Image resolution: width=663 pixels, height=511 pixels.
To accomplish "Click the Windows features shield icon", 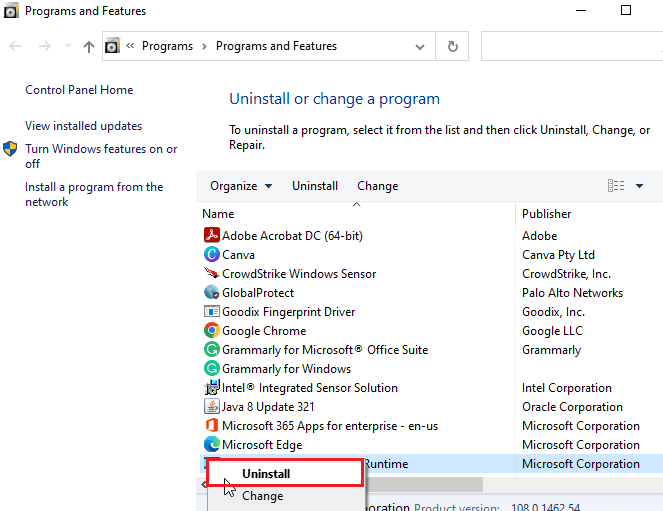I will (x=10, y=149).
